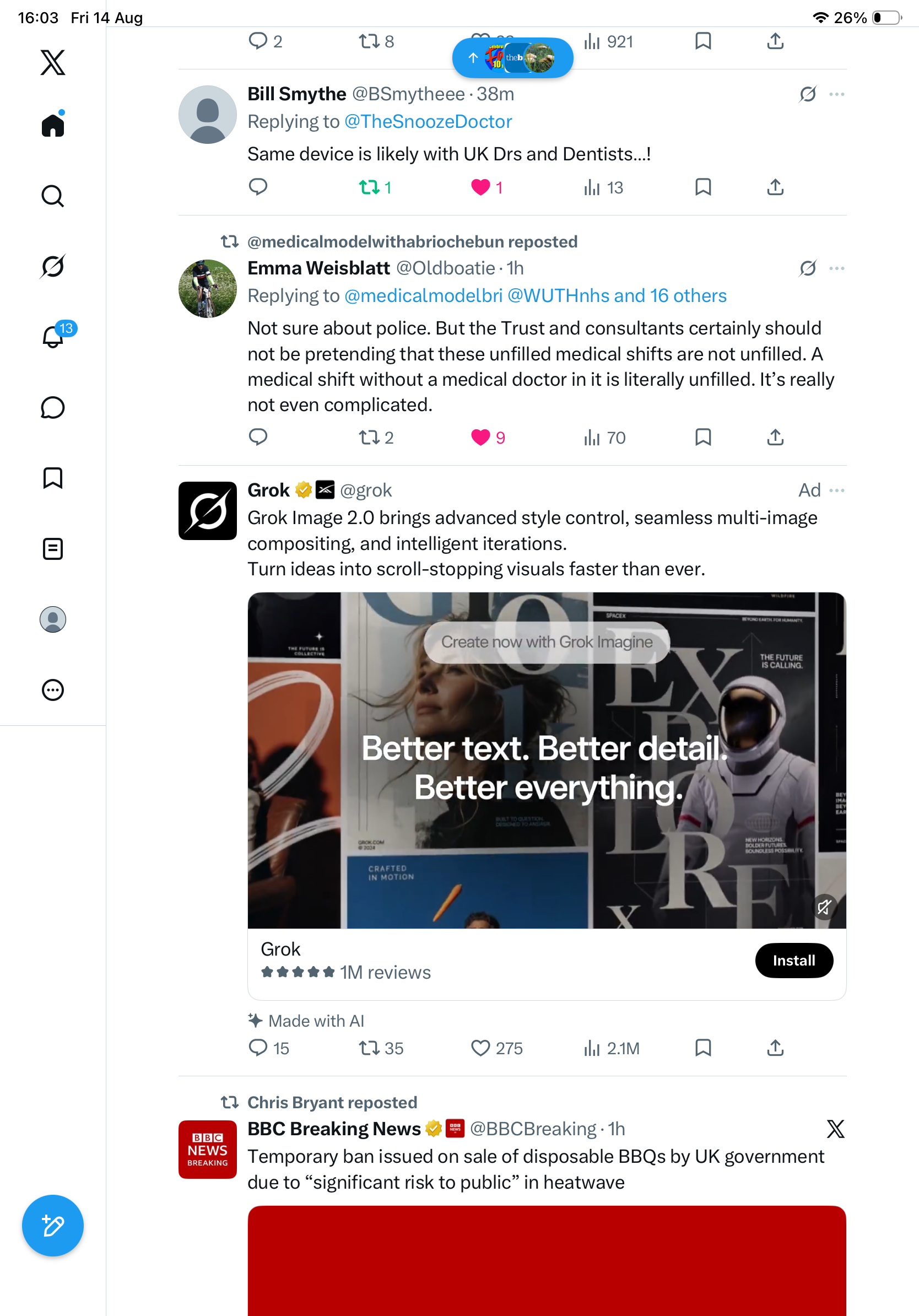Open the @TheSnoozeDoctor mention link
Screen dimensions: 919x1316
(428, 121)
